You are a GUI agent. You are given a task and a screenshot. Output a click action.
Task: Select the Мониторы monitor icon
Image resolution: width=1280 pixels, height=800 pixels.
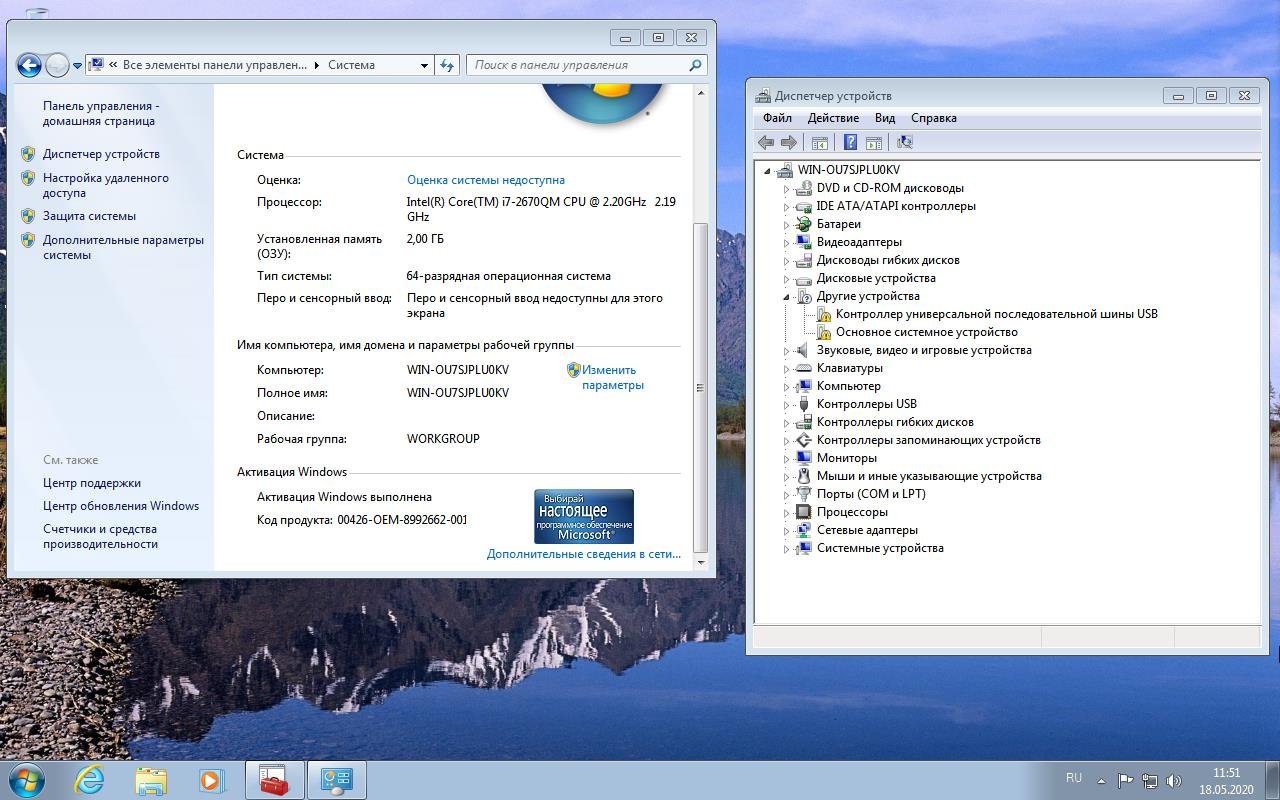click(x=804, y=458)
